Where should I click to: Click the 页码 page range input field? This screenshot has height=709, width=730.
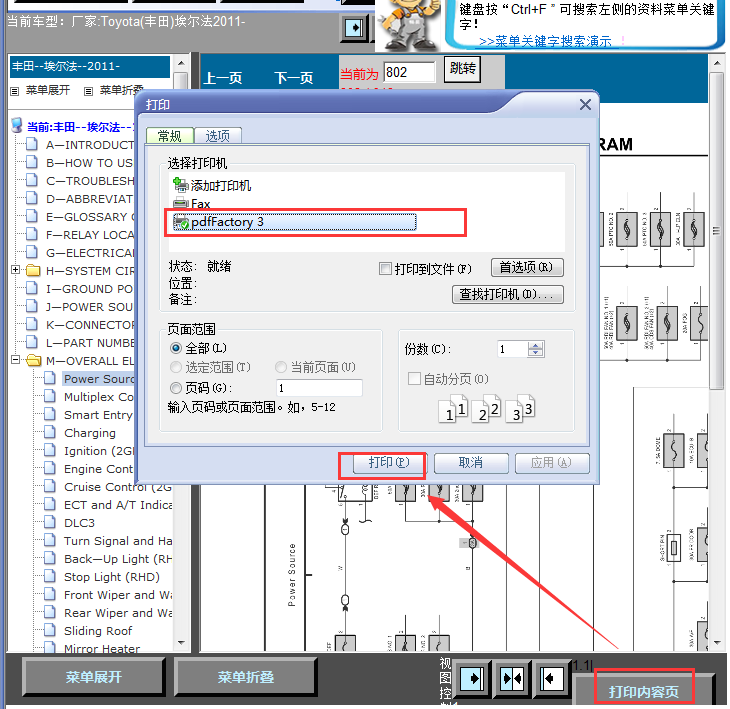point(319,387)
